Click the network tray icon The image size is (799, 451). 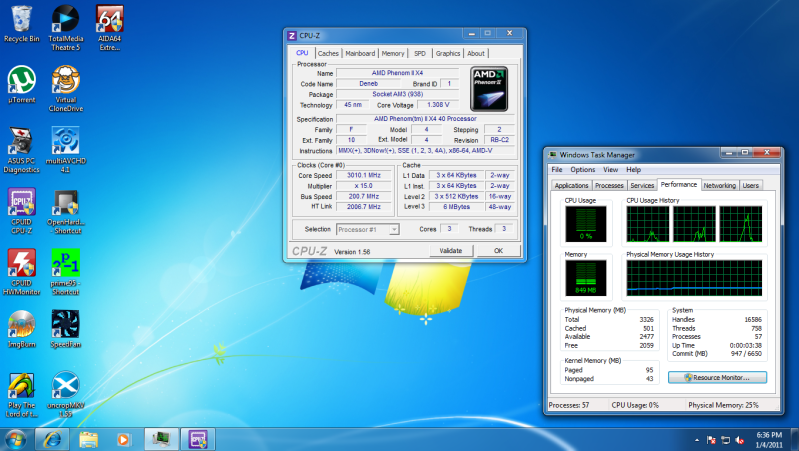[x=726, y=440]
